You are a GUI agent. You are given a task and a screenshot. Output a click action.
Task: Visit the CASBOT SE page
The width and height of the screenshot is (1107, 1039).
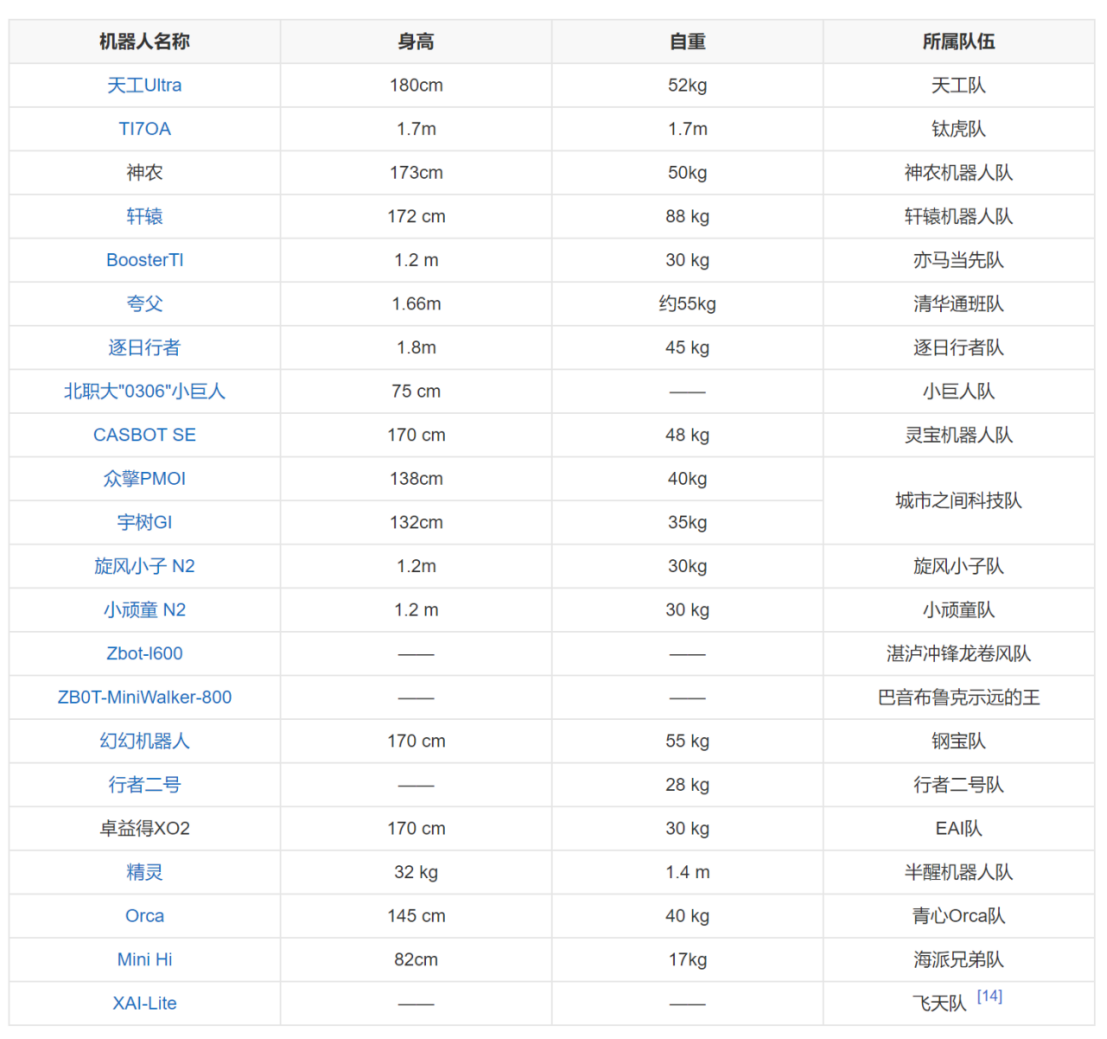coord(144,435)
